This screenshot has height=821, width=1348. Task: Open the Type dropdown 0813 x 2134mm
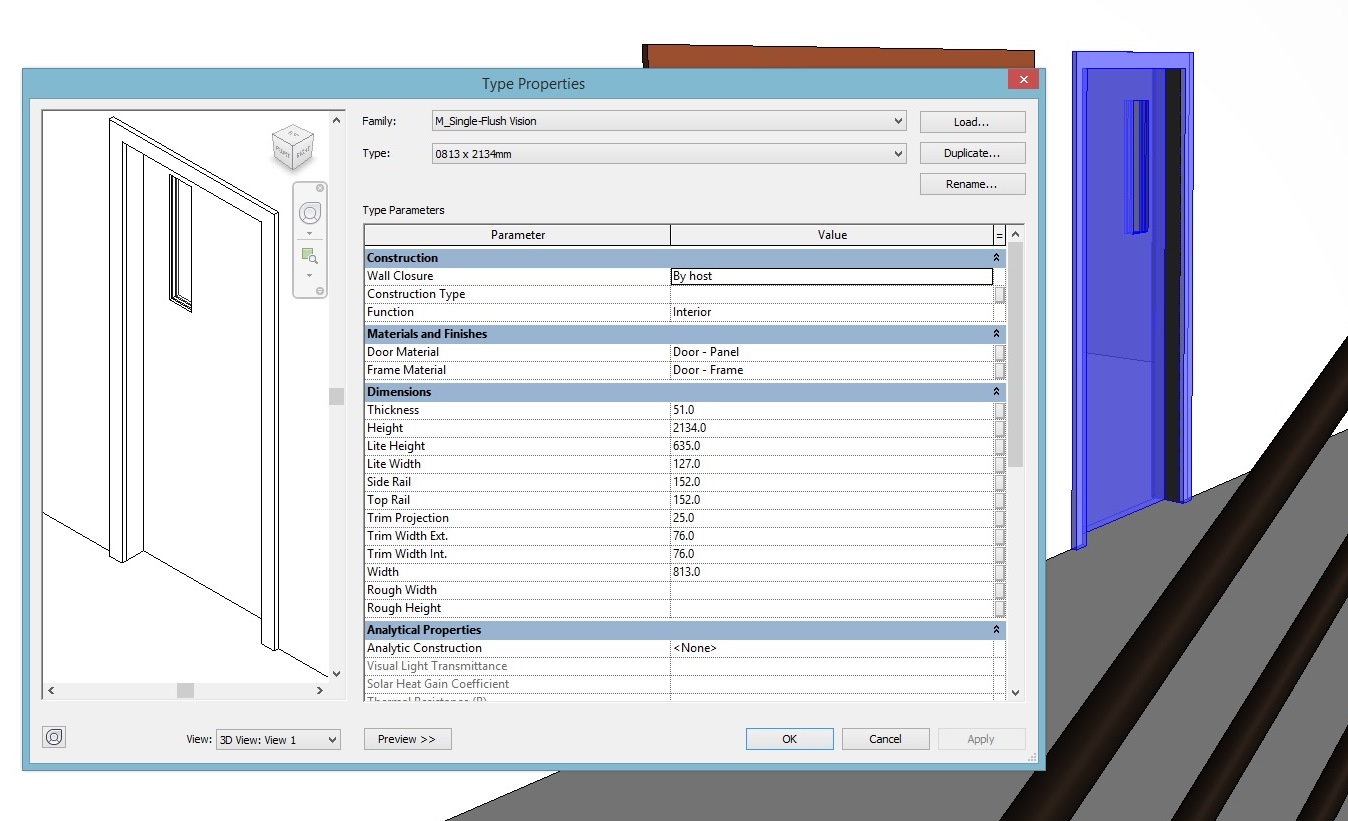tap(669, 154)
